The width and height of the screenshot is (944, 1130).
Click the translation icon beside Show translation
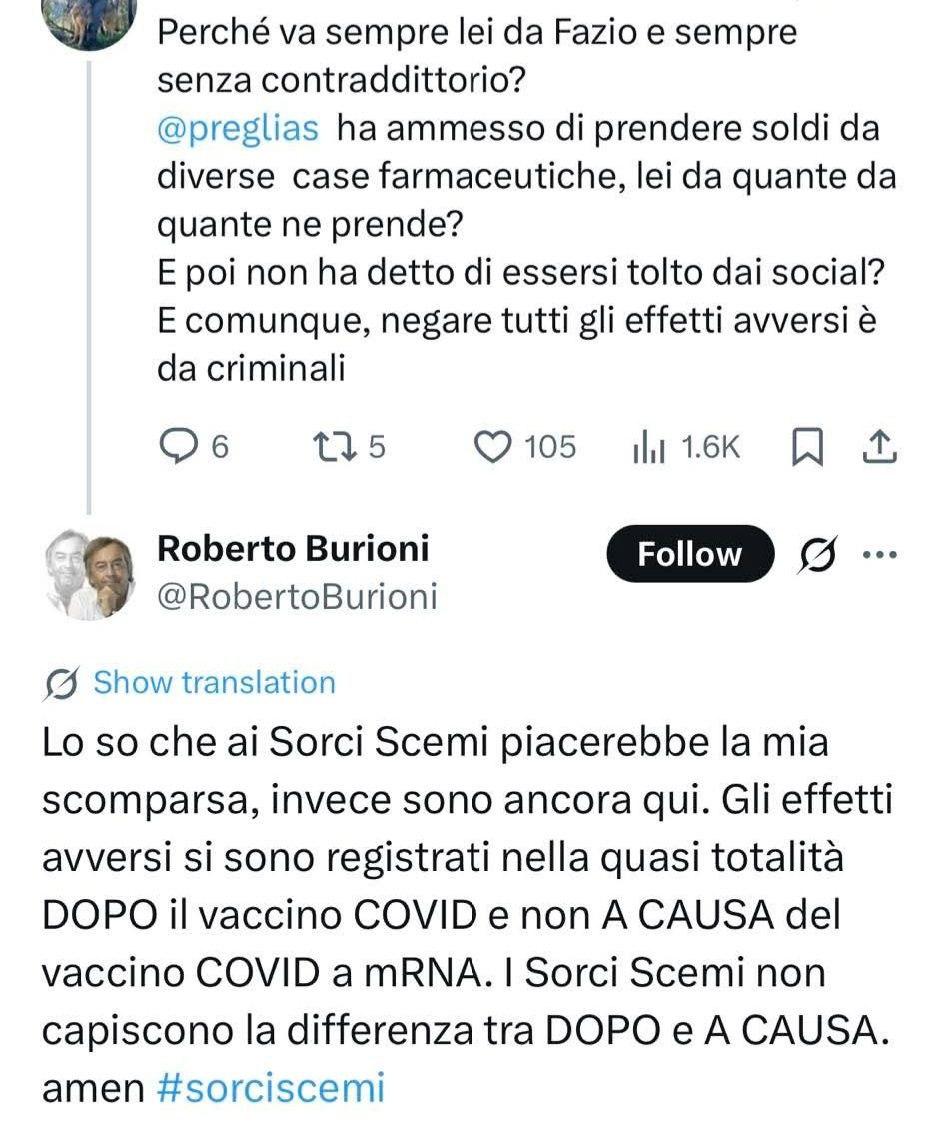63,684
